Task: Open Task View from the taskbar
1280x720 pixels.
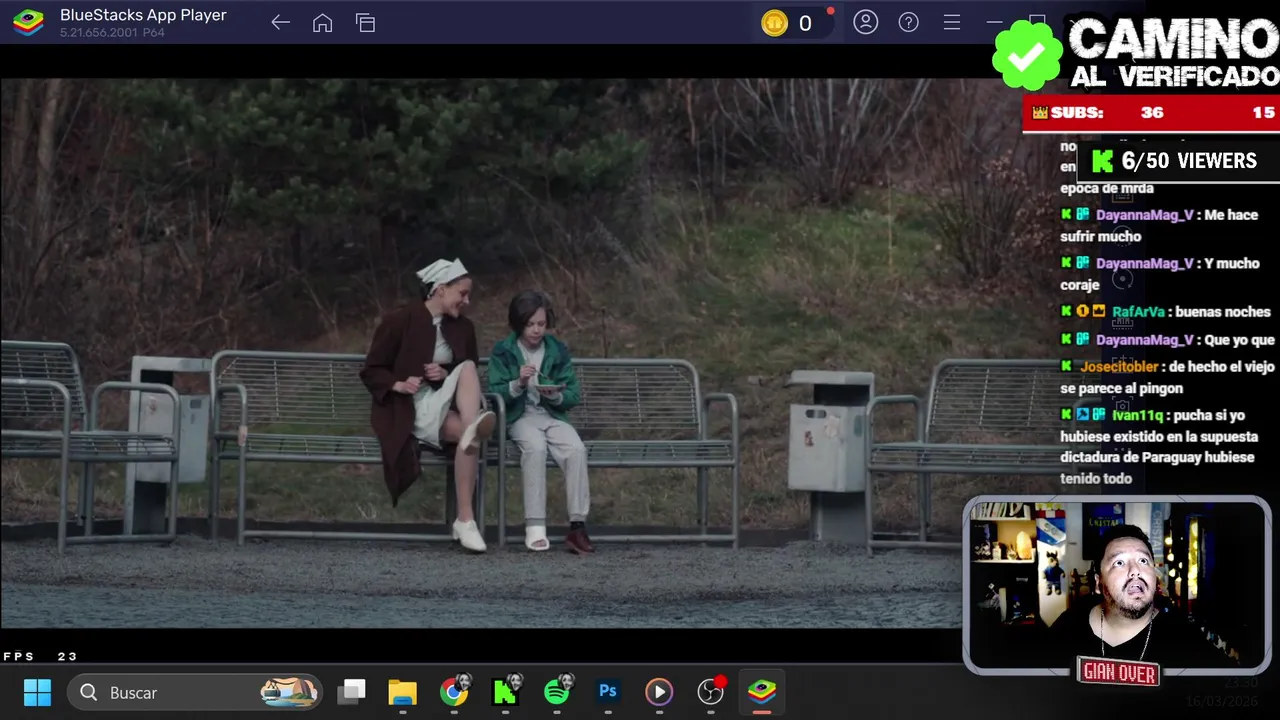Action: coord(351,692)
